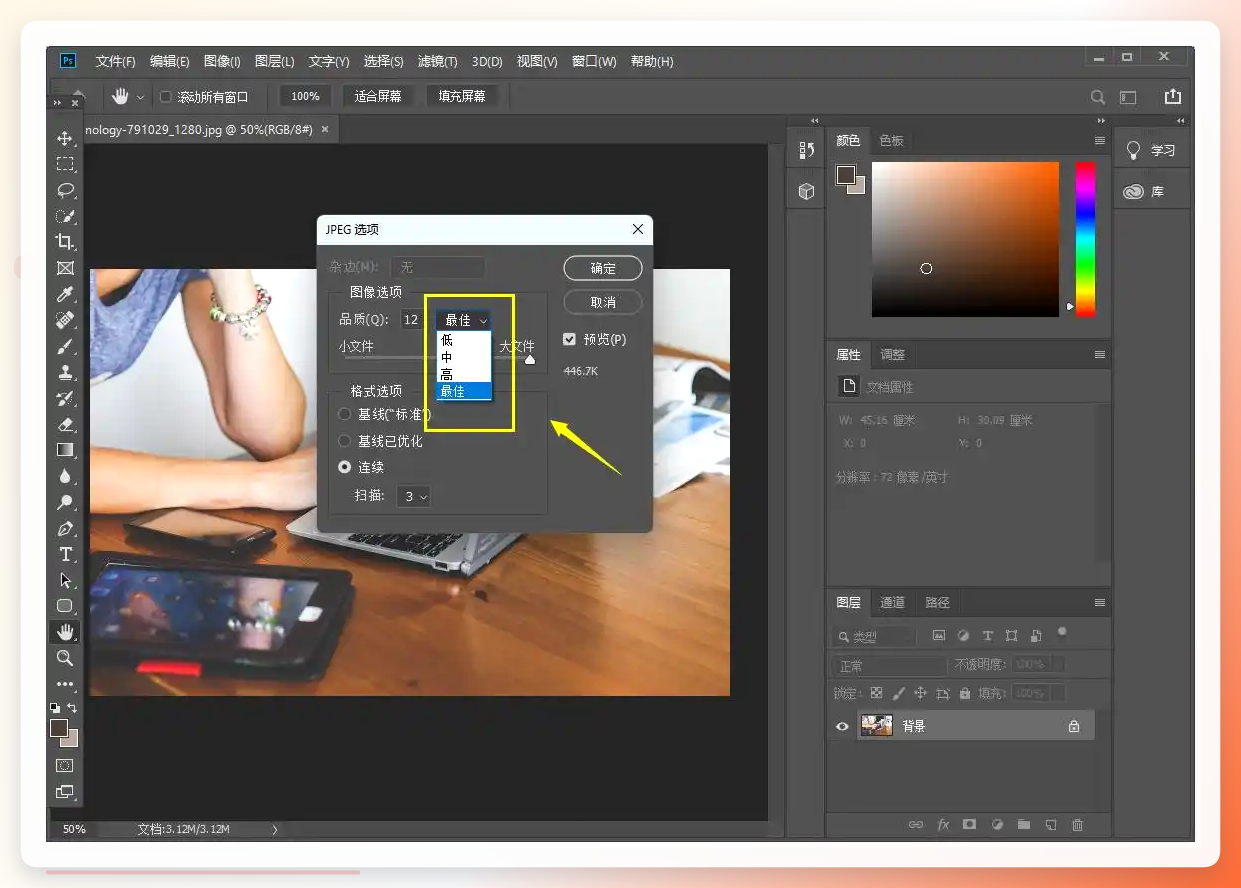This screenshot has height=888, width=1241.
Task: Confirm with the 确定 button
Action: [x=603, y=268]
